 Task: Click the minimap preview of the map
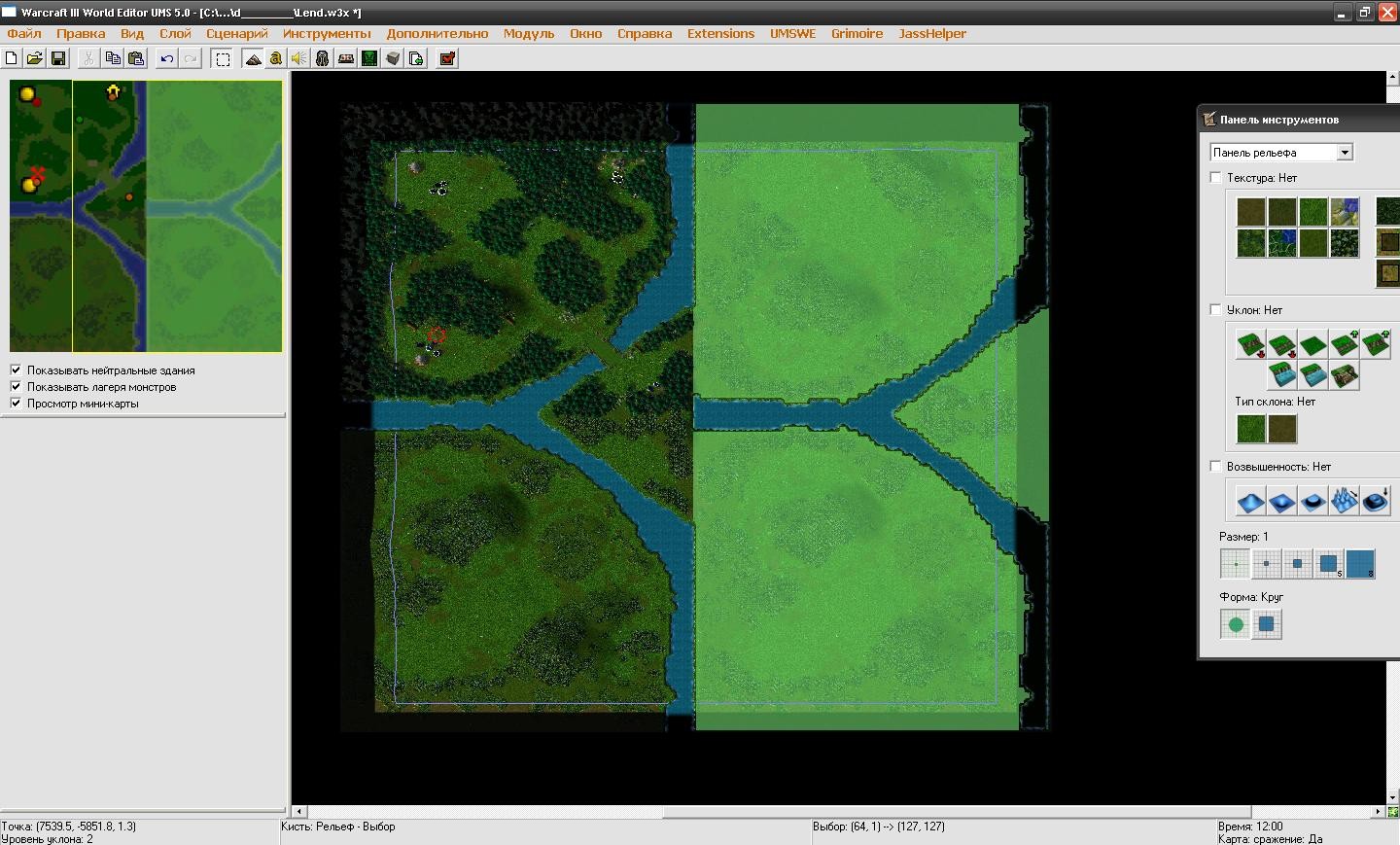point(146,216)
